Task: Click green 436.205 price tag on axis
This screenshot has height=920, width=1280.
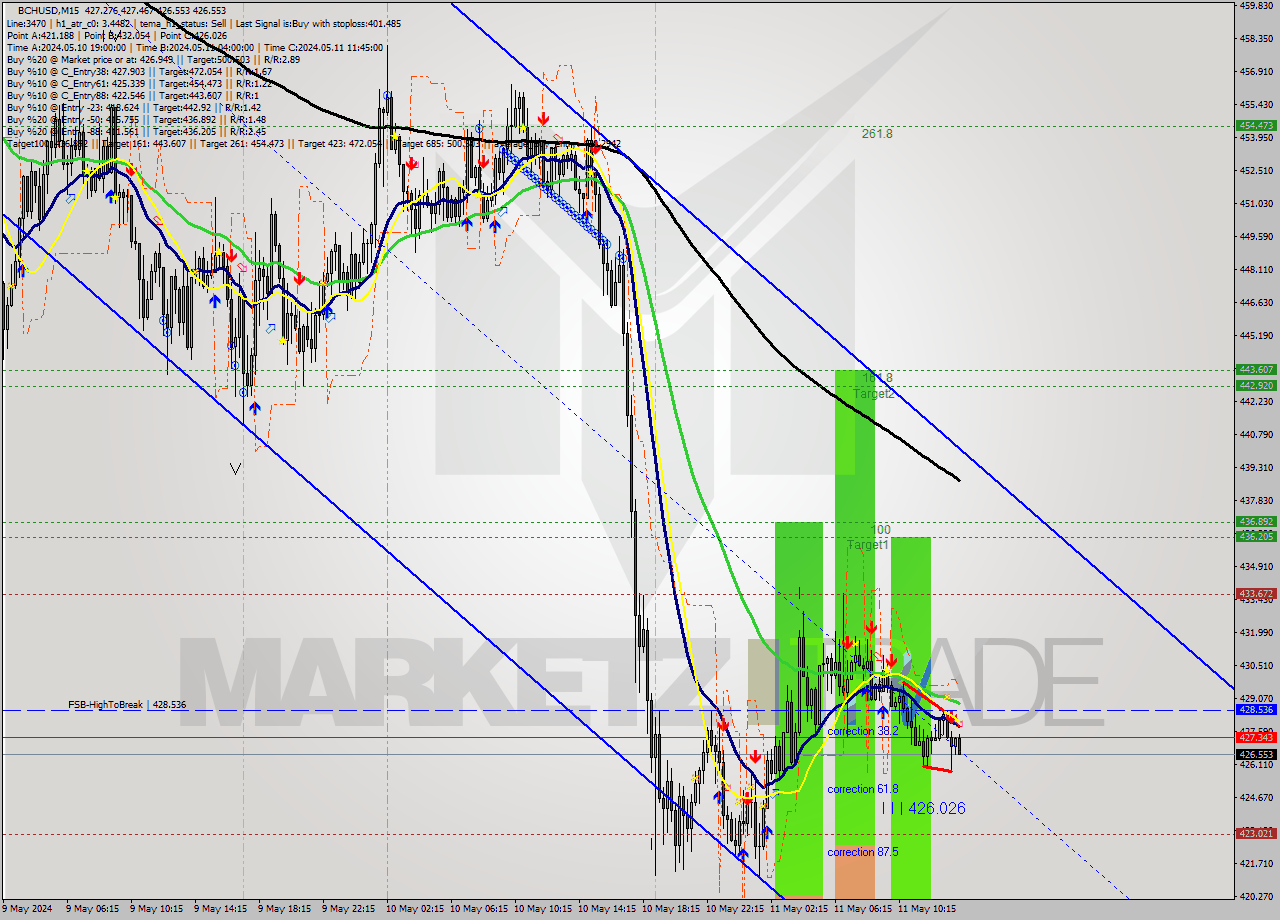Action: [x=1256, y=537]
